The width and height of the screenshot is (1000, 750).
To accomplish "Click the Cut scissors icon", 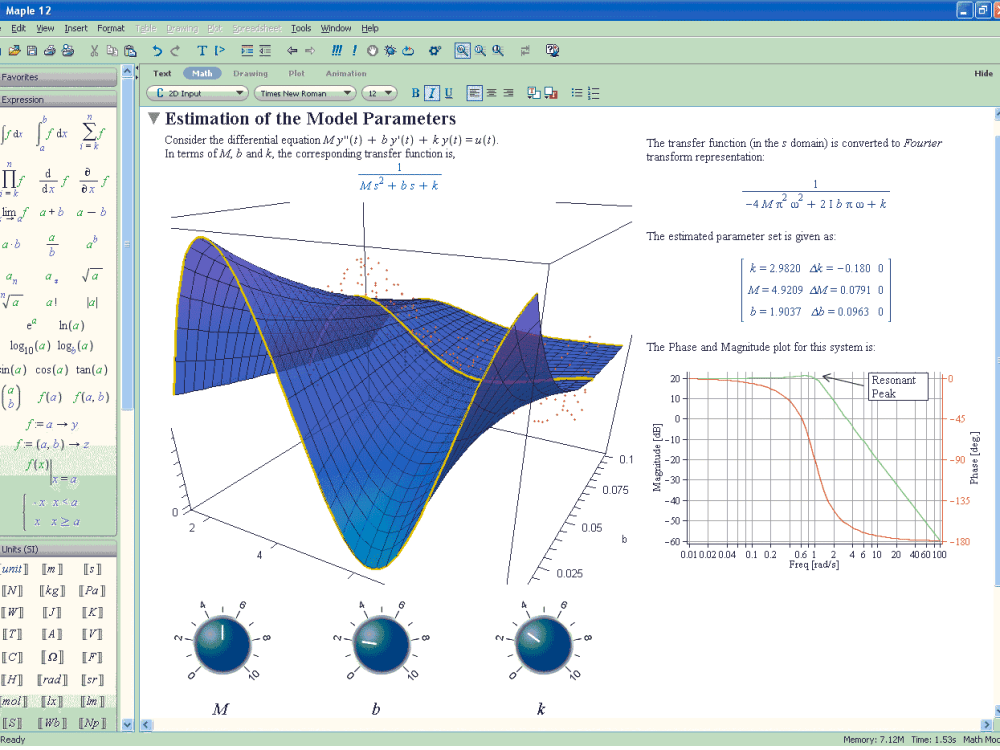I will (94, 51).
